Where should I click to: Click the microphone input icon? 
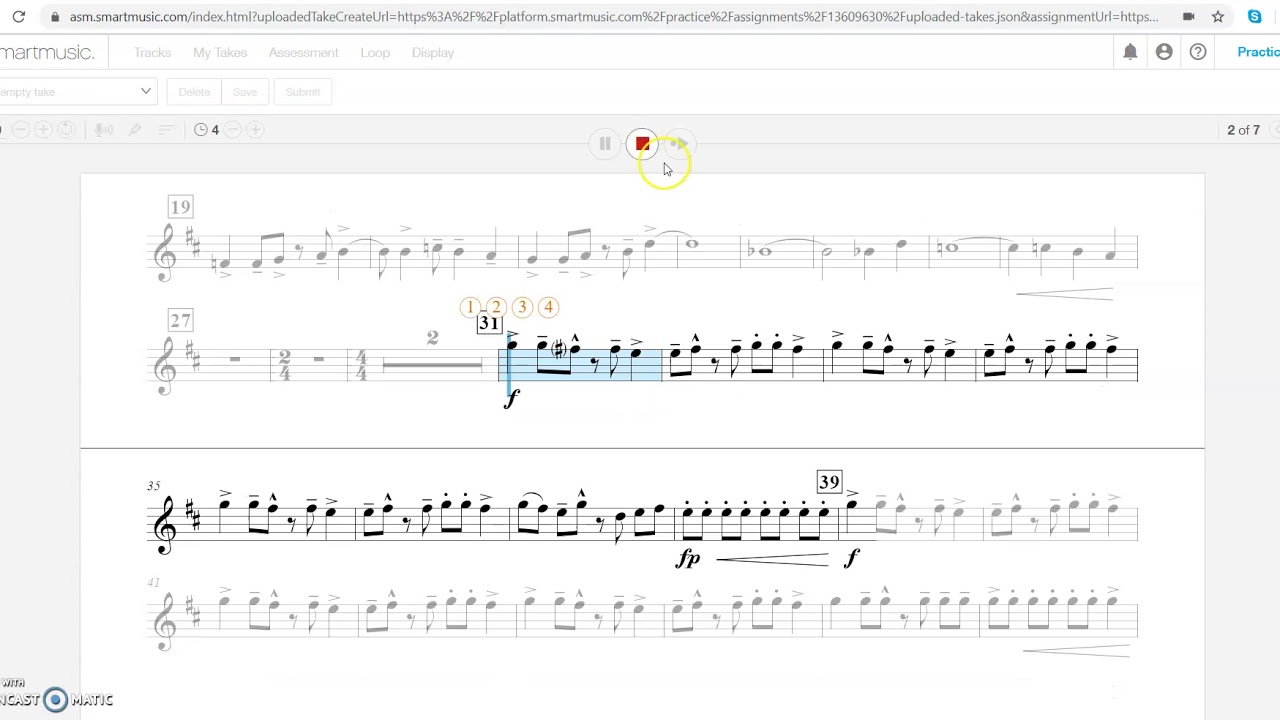click(x=103, y=130)
